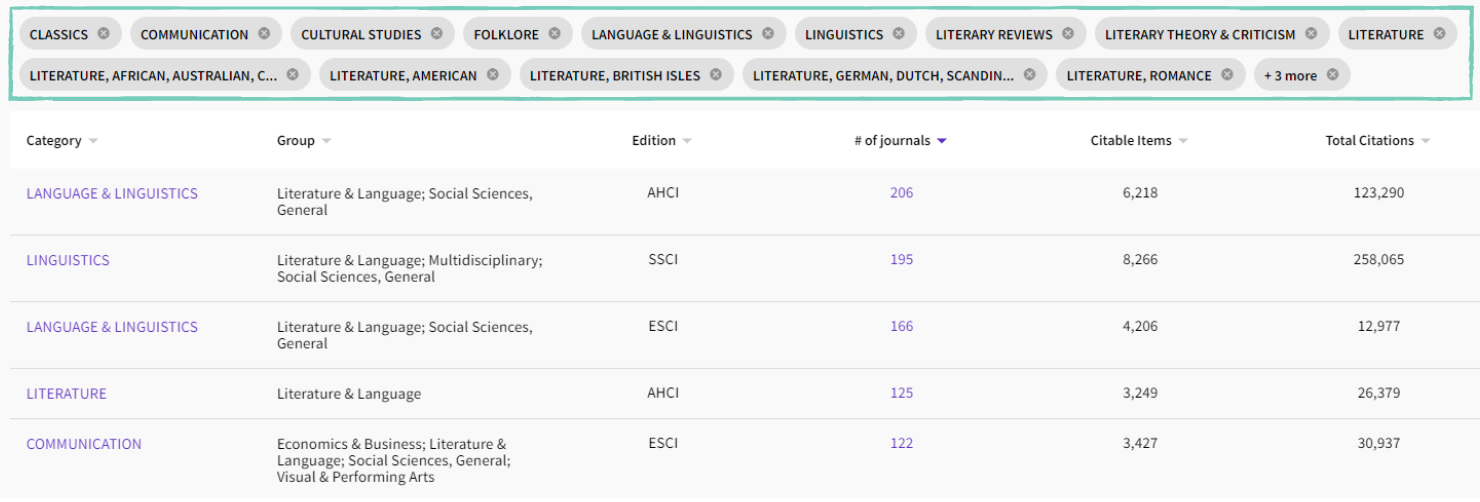
Task: Sort table by Group column arrow
Action: 326,141
